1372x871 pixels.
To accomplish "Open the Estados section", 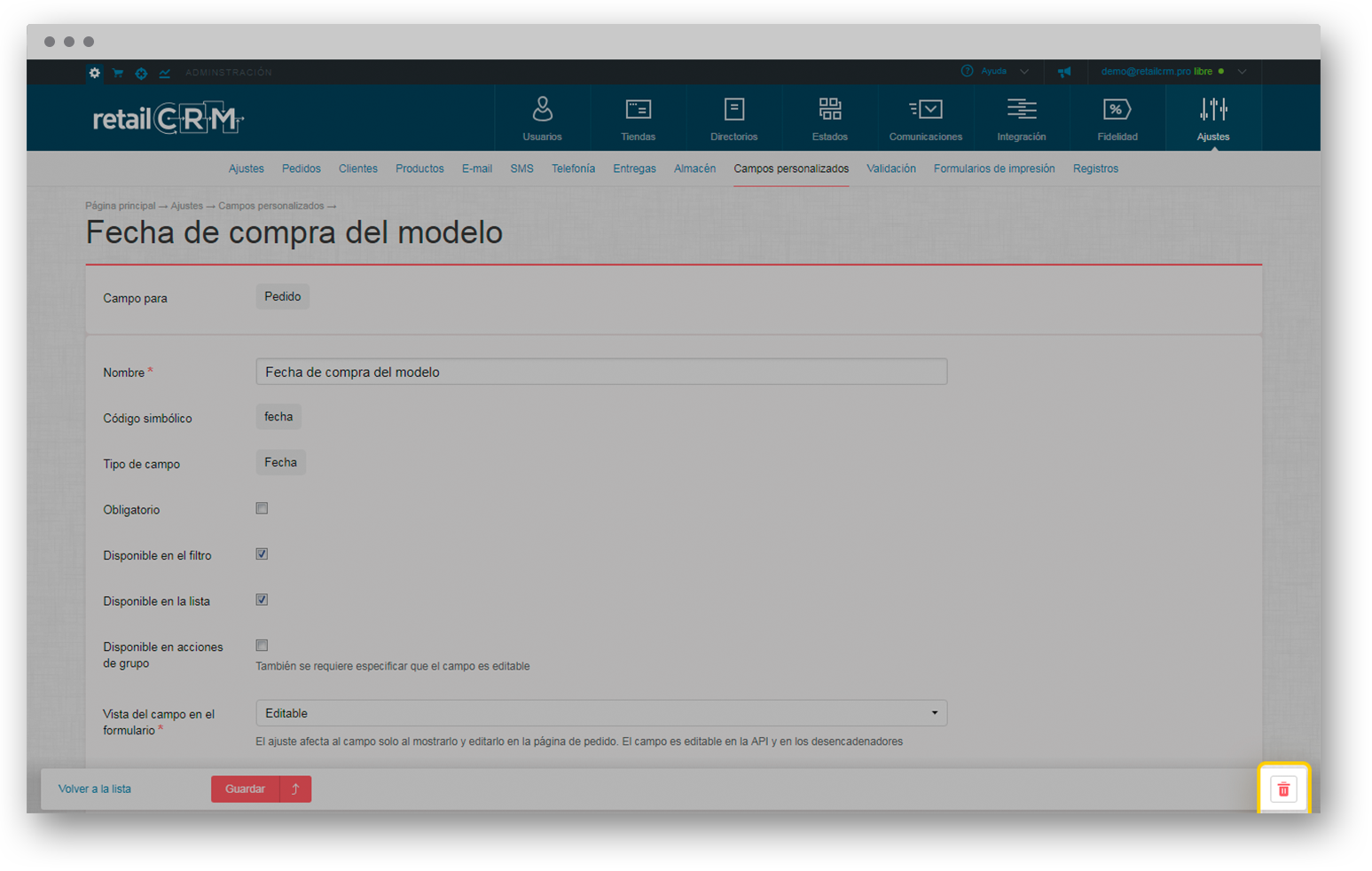I will point(829,119).
